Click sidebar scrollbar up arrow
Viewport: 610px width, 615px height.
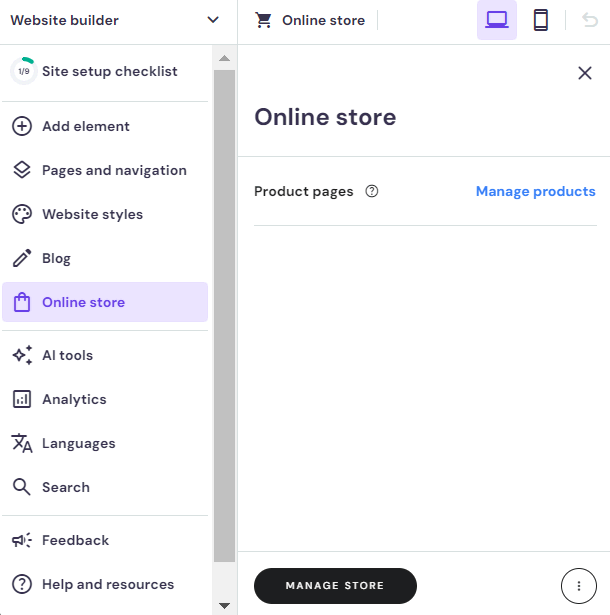(224, 58)
